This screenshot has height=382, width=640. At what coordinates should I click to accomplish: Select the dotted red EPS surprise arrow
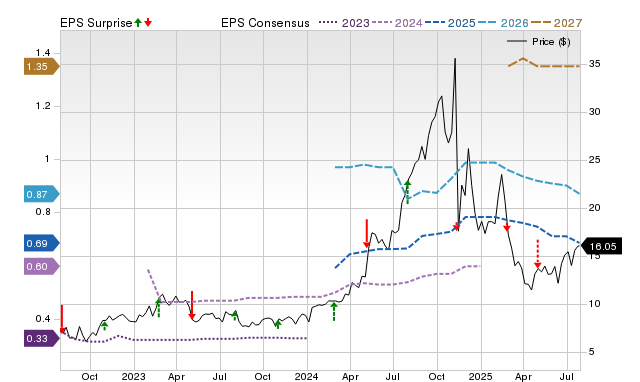pos(538,254)
